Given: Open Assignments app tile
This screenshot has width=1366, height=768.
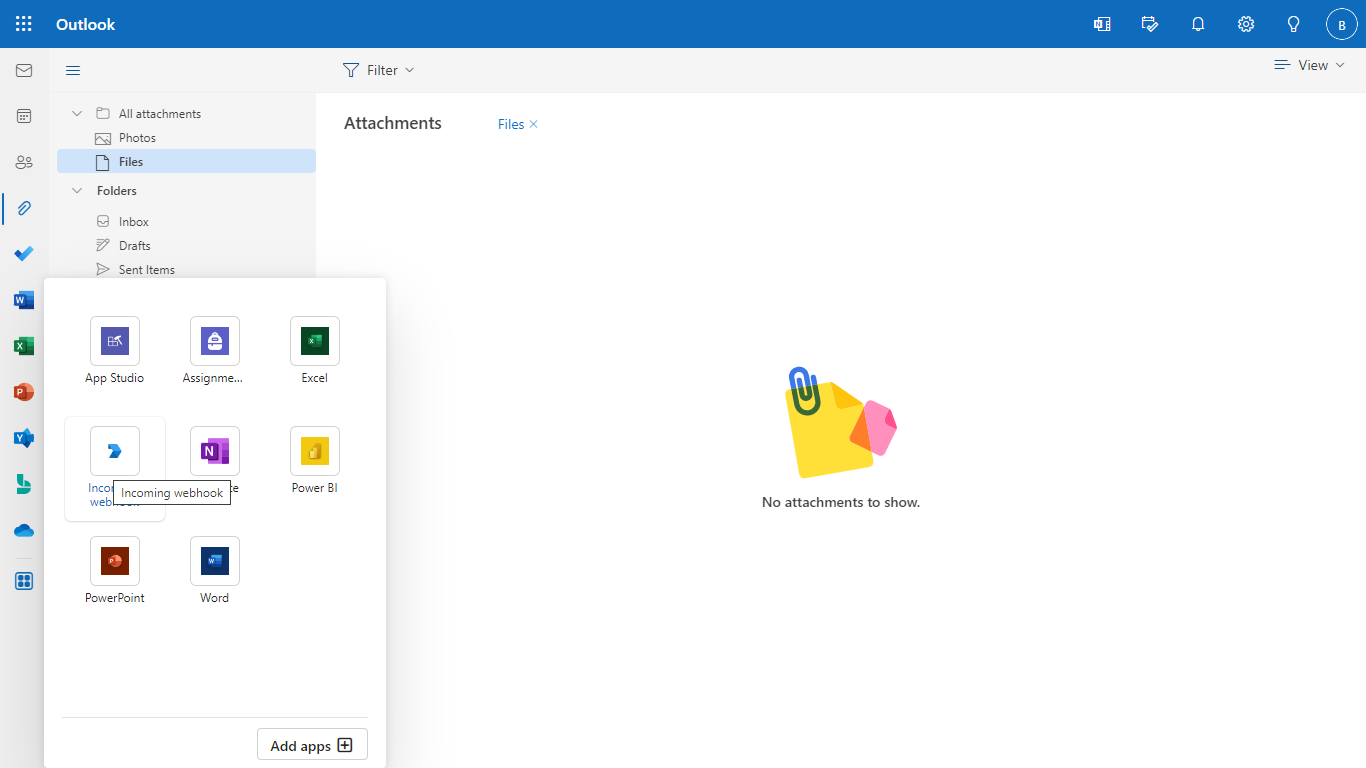Looking at the screenshot, I should pos(215,351).
